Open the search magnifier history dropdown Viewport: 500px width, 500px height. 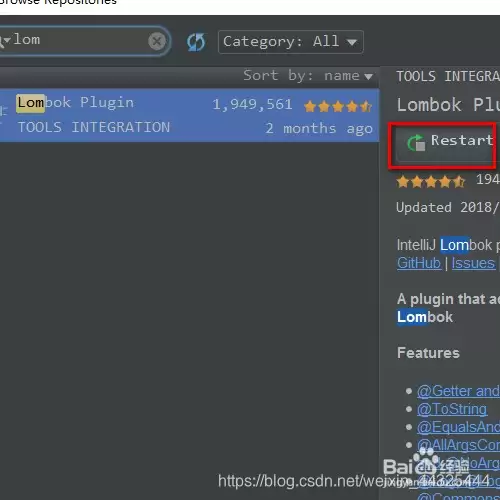pos(4,41)
